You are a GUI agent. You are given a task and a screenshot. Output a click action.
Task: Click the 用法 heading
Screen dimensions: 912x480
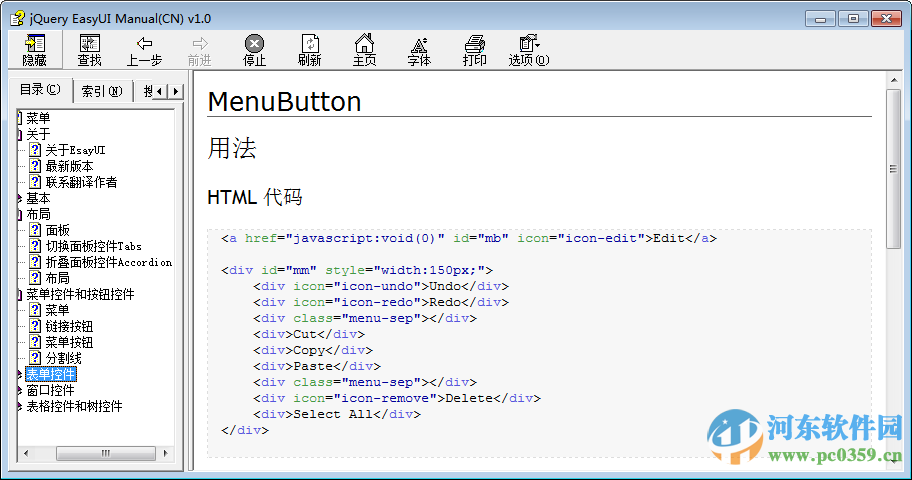pos(231,148)
